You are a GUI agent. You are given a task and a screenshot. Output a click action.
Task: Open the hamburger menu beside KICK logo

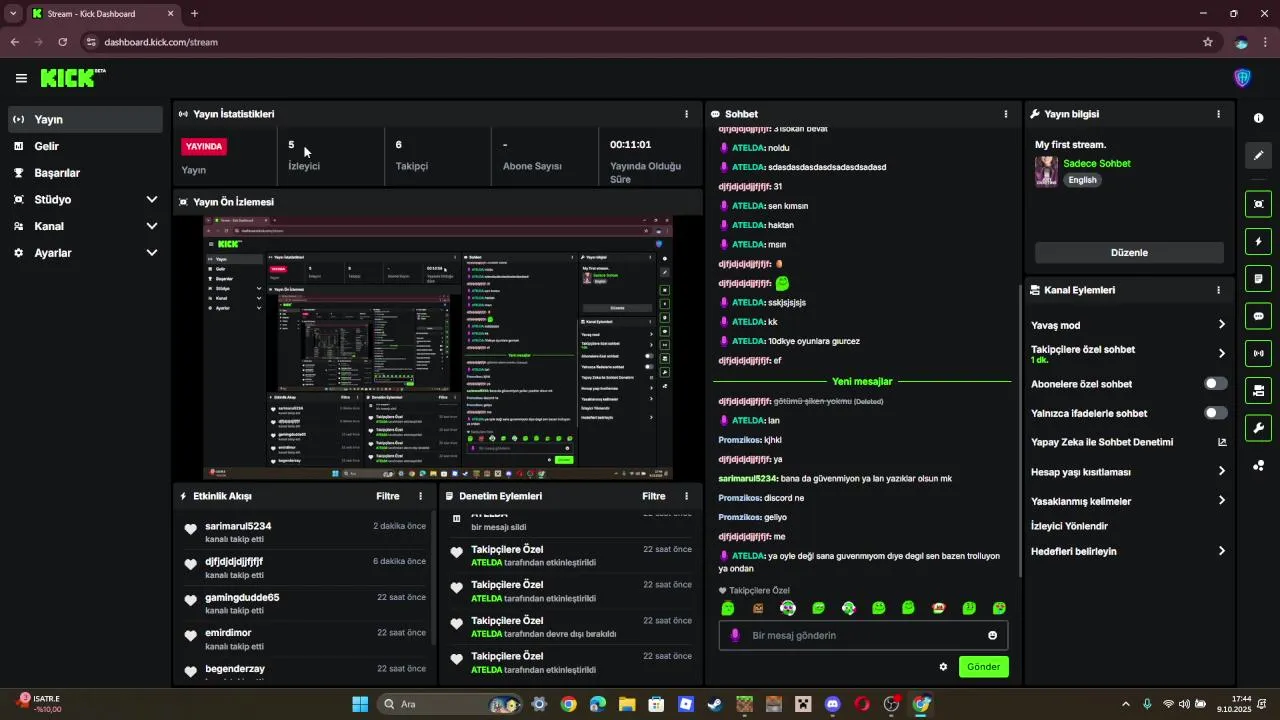tap(21, 78)
